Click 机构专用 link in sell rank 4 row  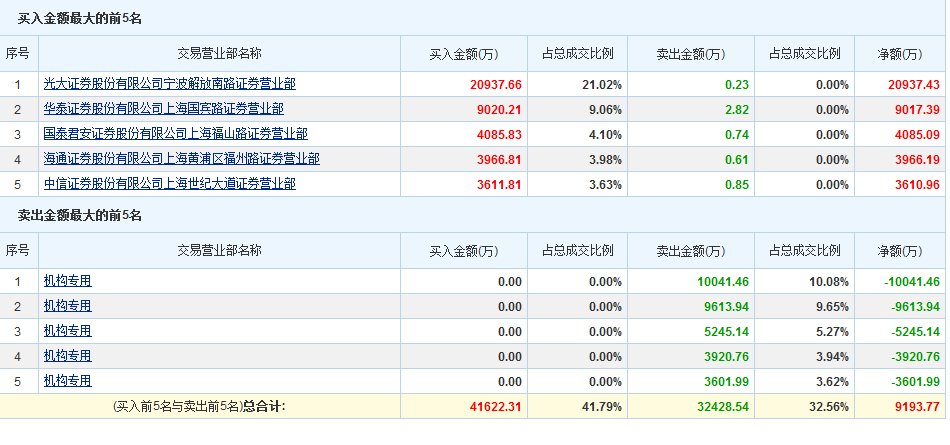[x=67, y=356]
